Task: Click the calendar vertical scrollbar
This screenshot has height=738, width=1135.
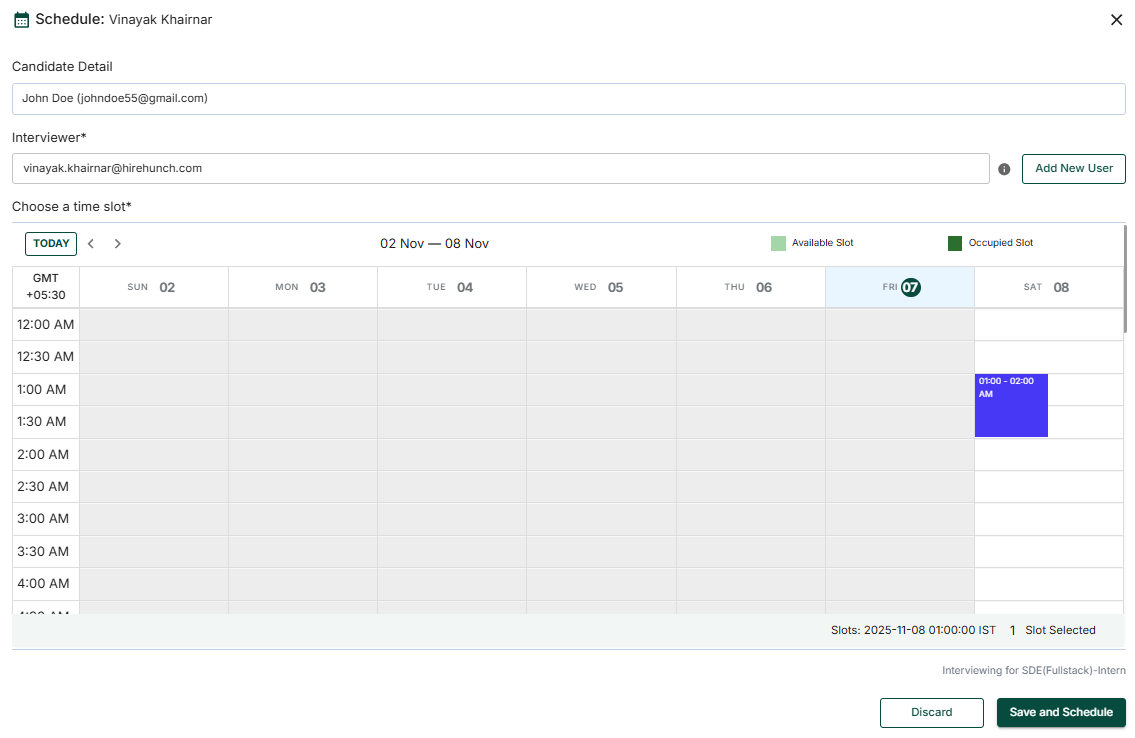Action: click(x=1126, y=280)
